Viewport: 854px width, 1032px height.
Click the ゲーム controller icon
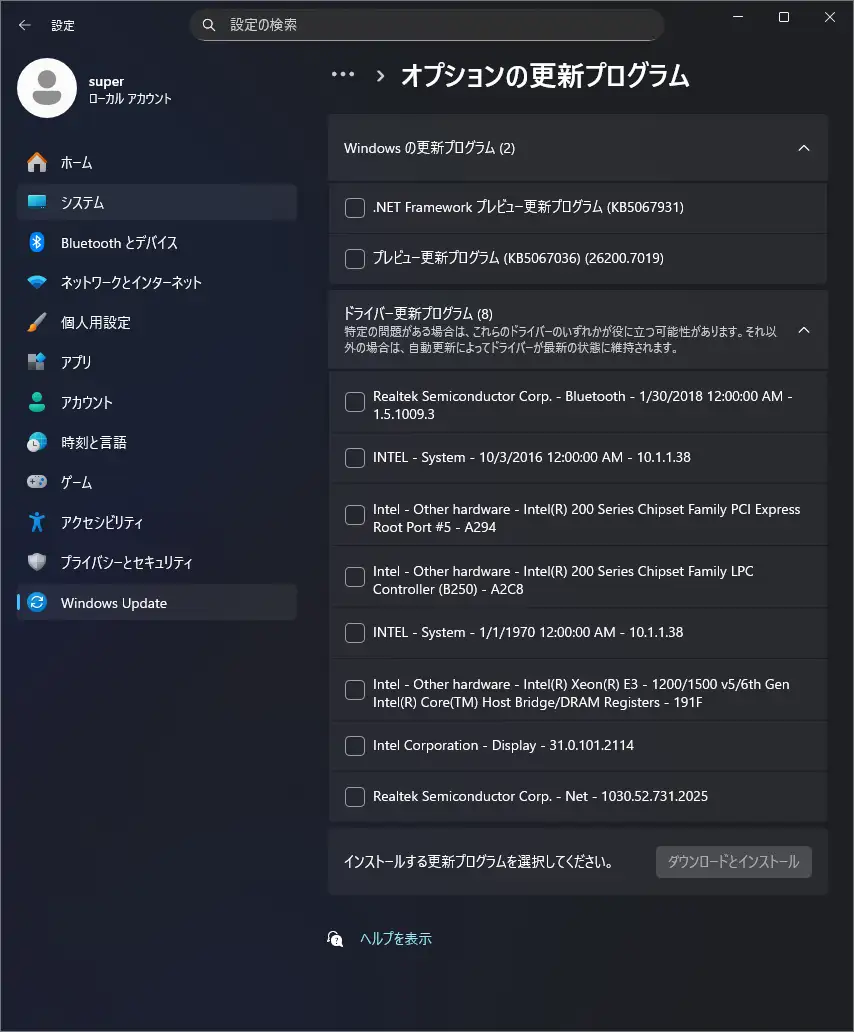(37, 482)
